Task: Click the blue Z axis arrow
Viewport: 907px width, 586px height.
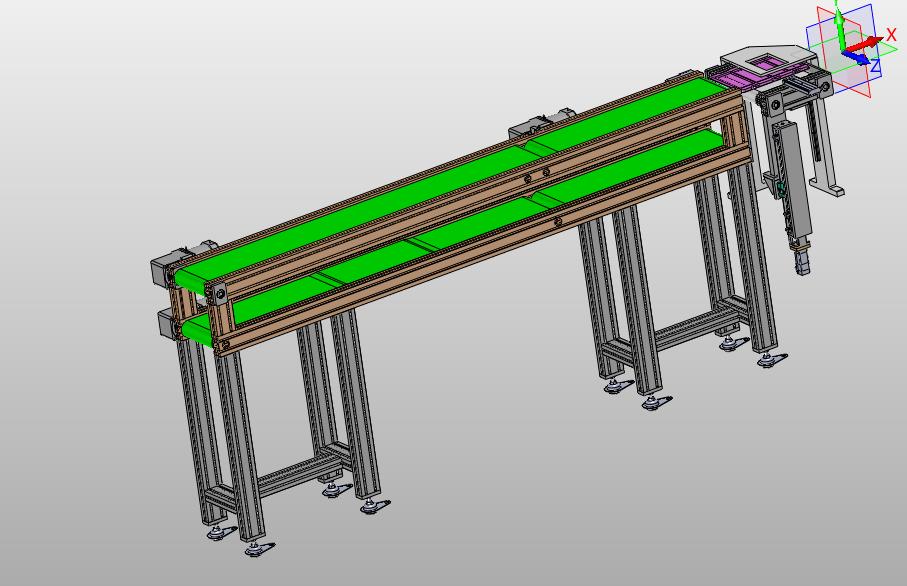Action: (x=856, y=57)
